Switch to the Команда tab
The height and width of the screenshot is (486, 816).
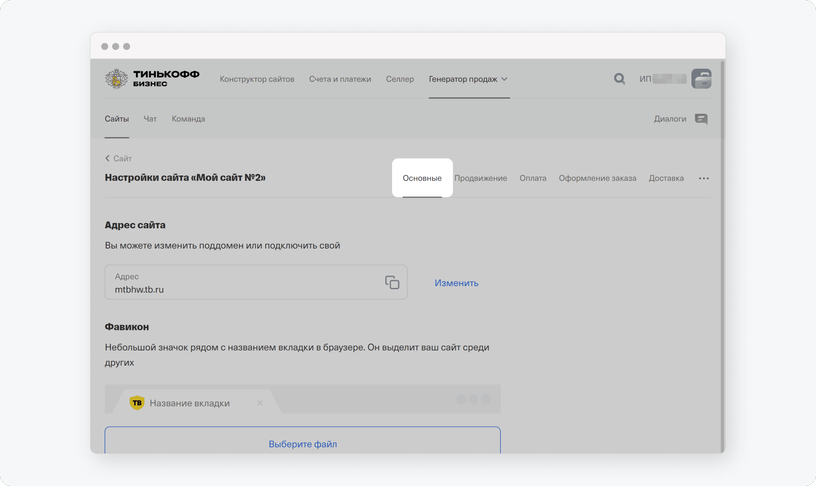click(188, 119)
